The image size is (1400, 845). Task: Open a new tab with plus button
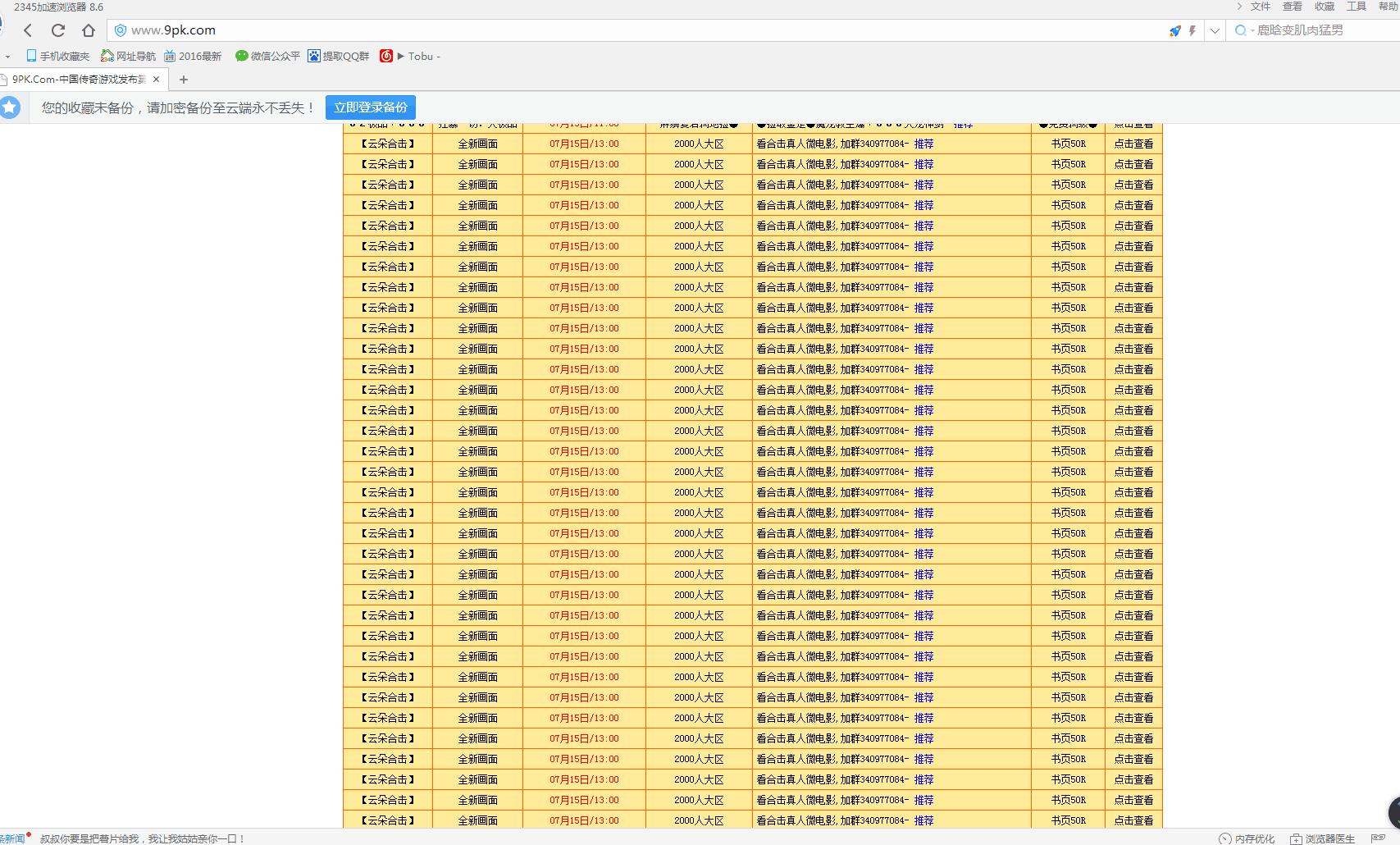tap(184, 80)
